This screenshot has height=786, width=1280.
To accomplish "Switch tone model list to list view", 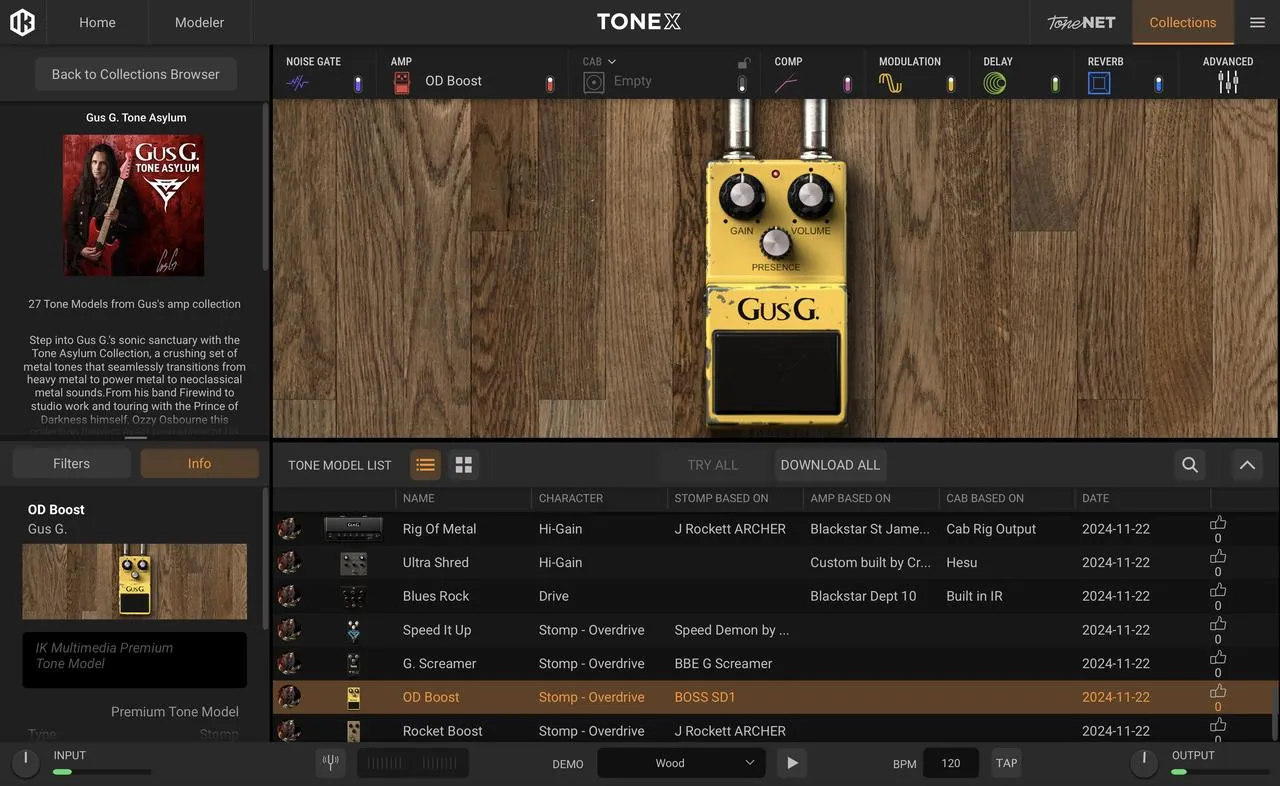I will (425, 465).
